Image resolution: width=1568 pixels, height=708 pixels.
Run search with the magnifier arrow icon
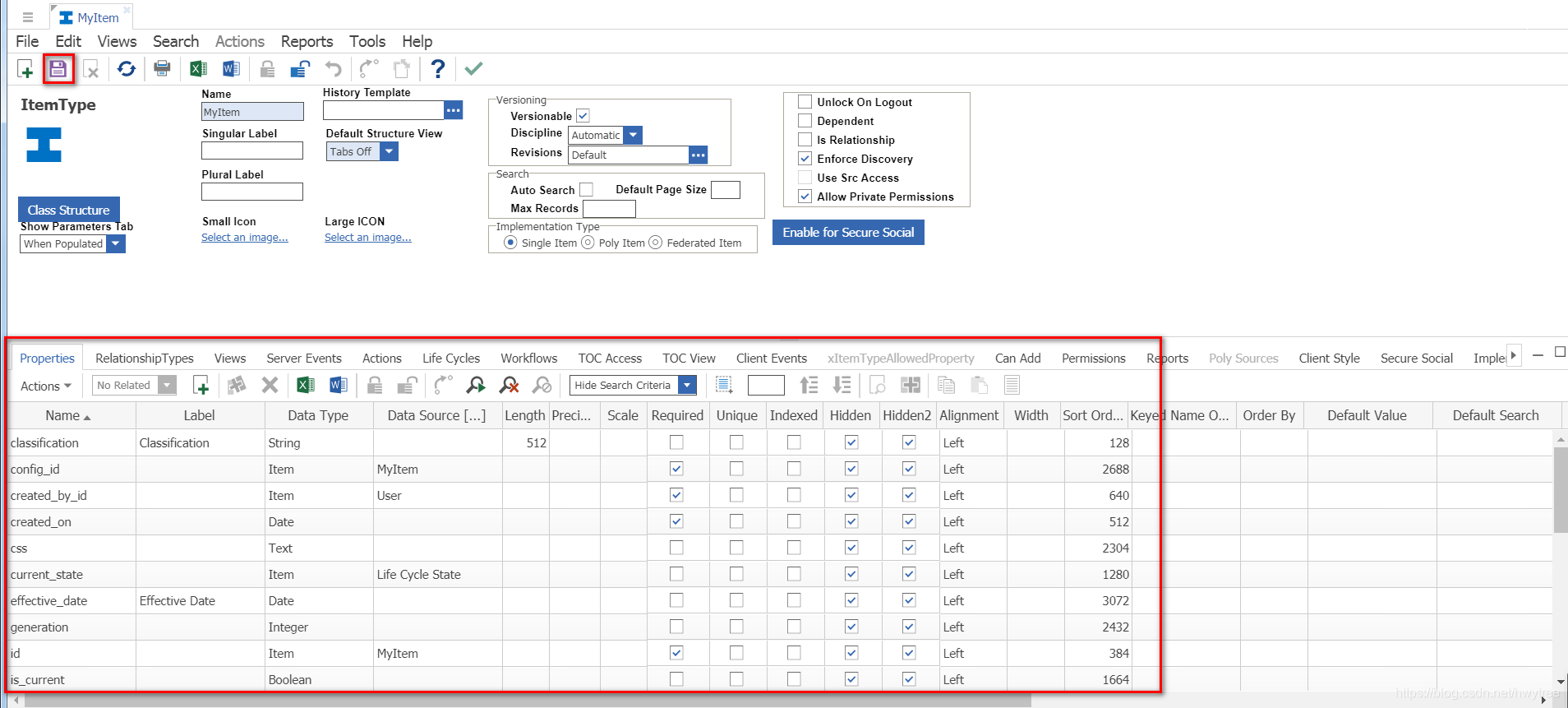click(x=476, y=385)
